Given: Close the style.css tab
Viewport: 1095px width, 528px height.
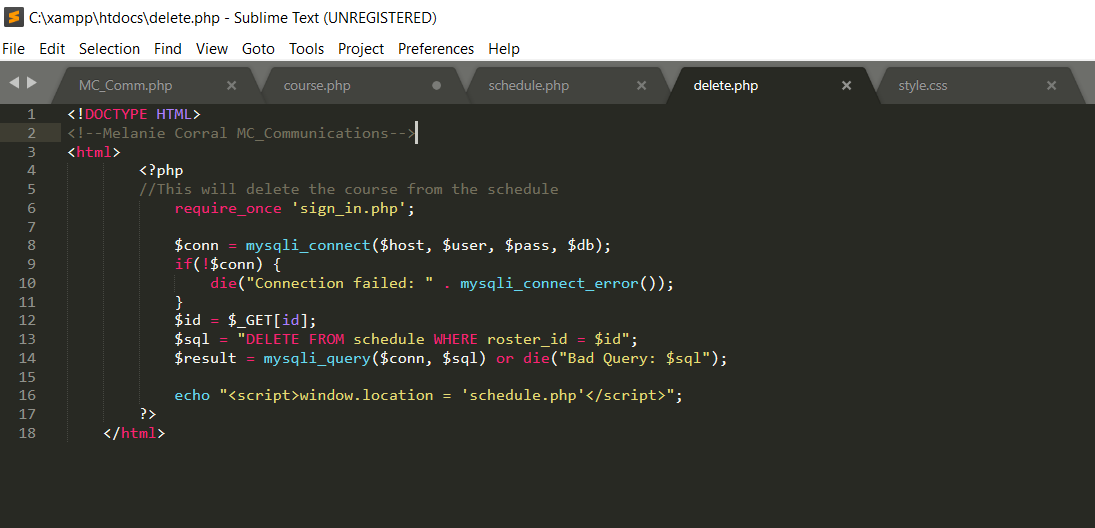Looking at the screenshot, I should (1052, 86).
